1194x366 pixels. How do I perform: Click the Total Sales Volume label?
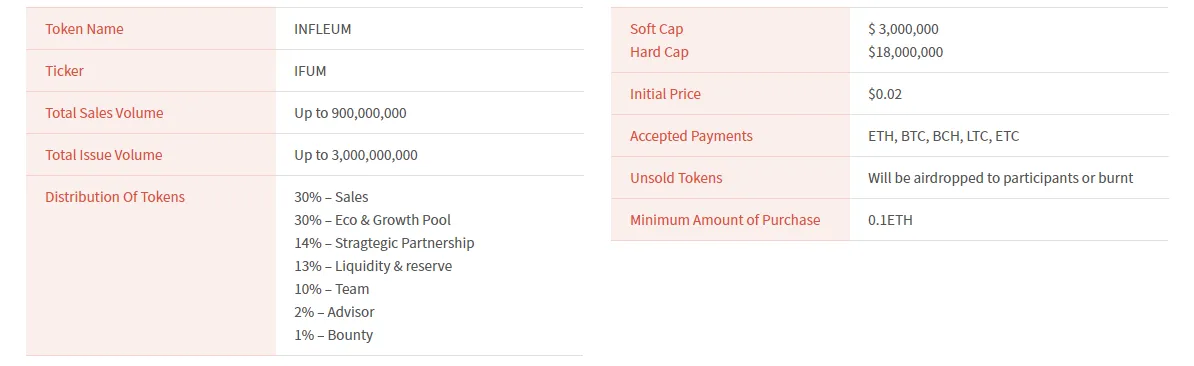(104, 113)
